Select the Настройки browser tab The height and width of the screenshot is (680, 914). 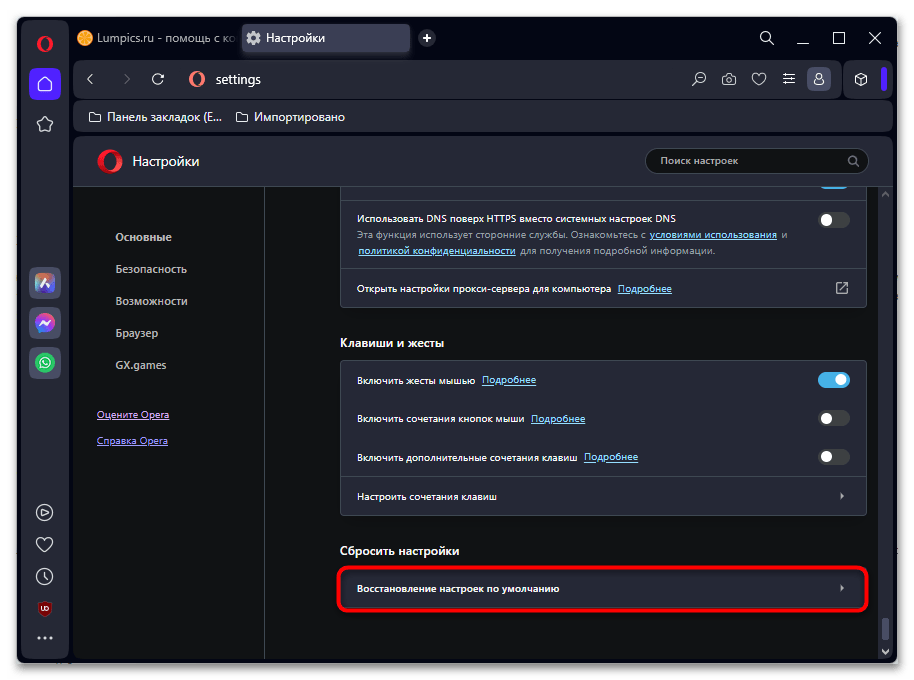tap(325, 38)
